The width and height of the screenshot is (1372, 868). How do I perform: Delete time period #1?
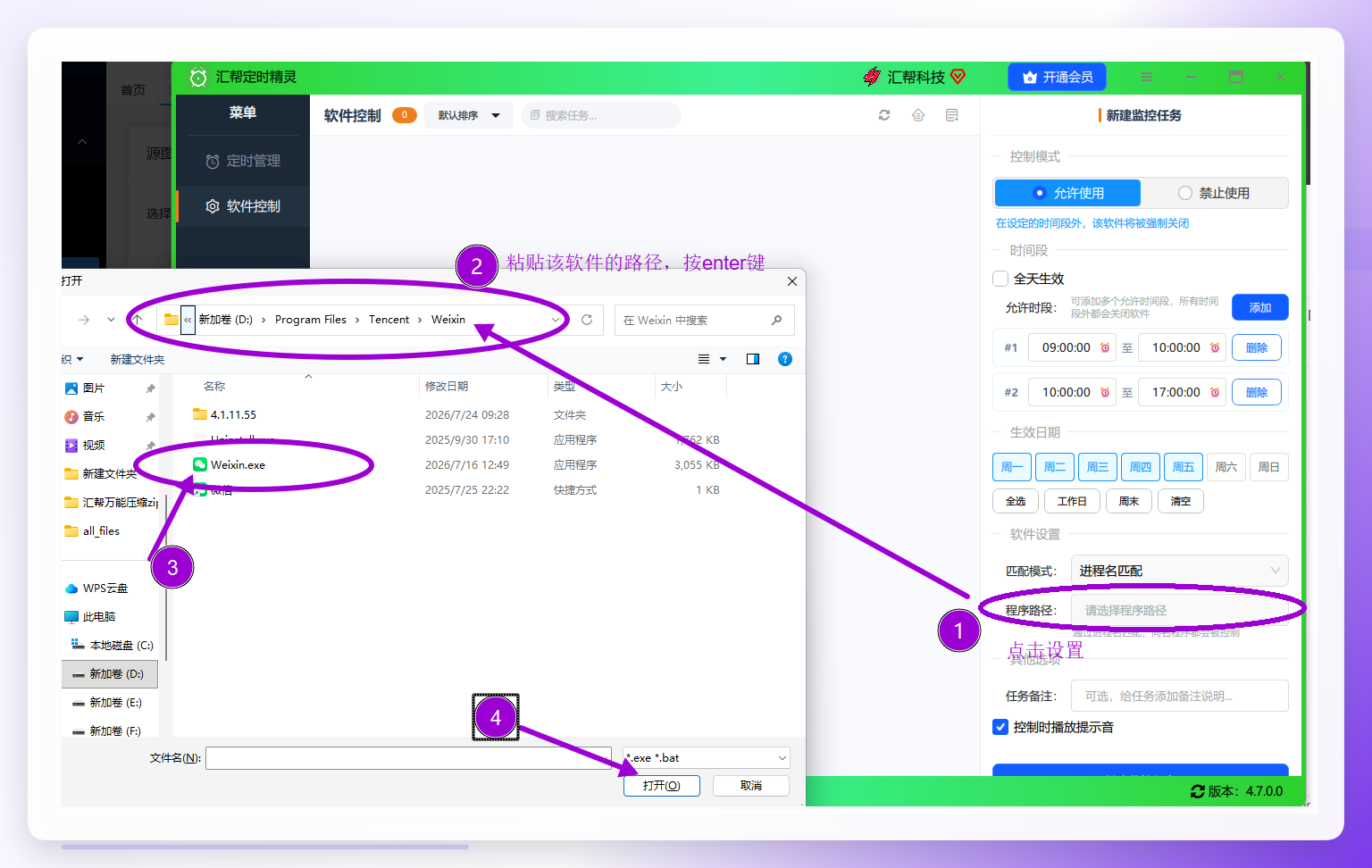[x=1257, y=347]
